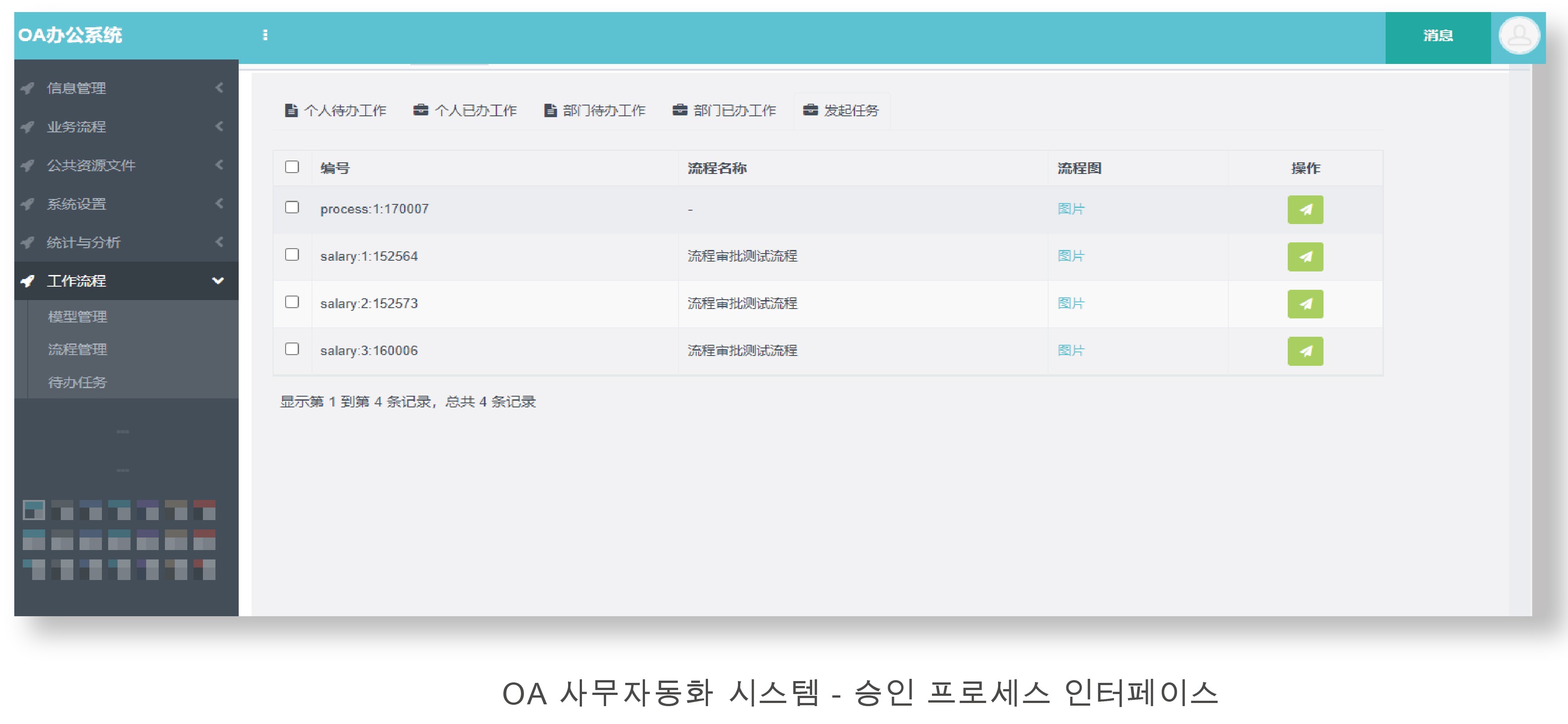This screenshot has width=1568, height=724.
Task: Select the first theme skin swatch in sidebar
Action: [x=34, y=510]
